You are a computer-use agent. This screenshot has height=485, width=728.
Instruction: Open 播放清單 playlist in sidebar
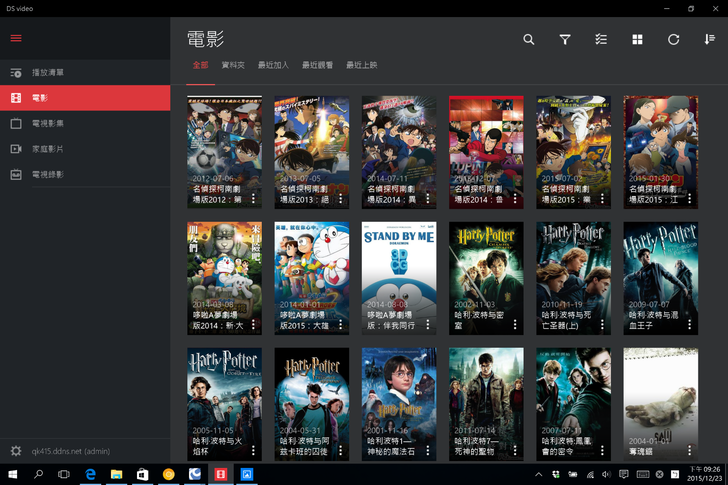tap(48, 73)
